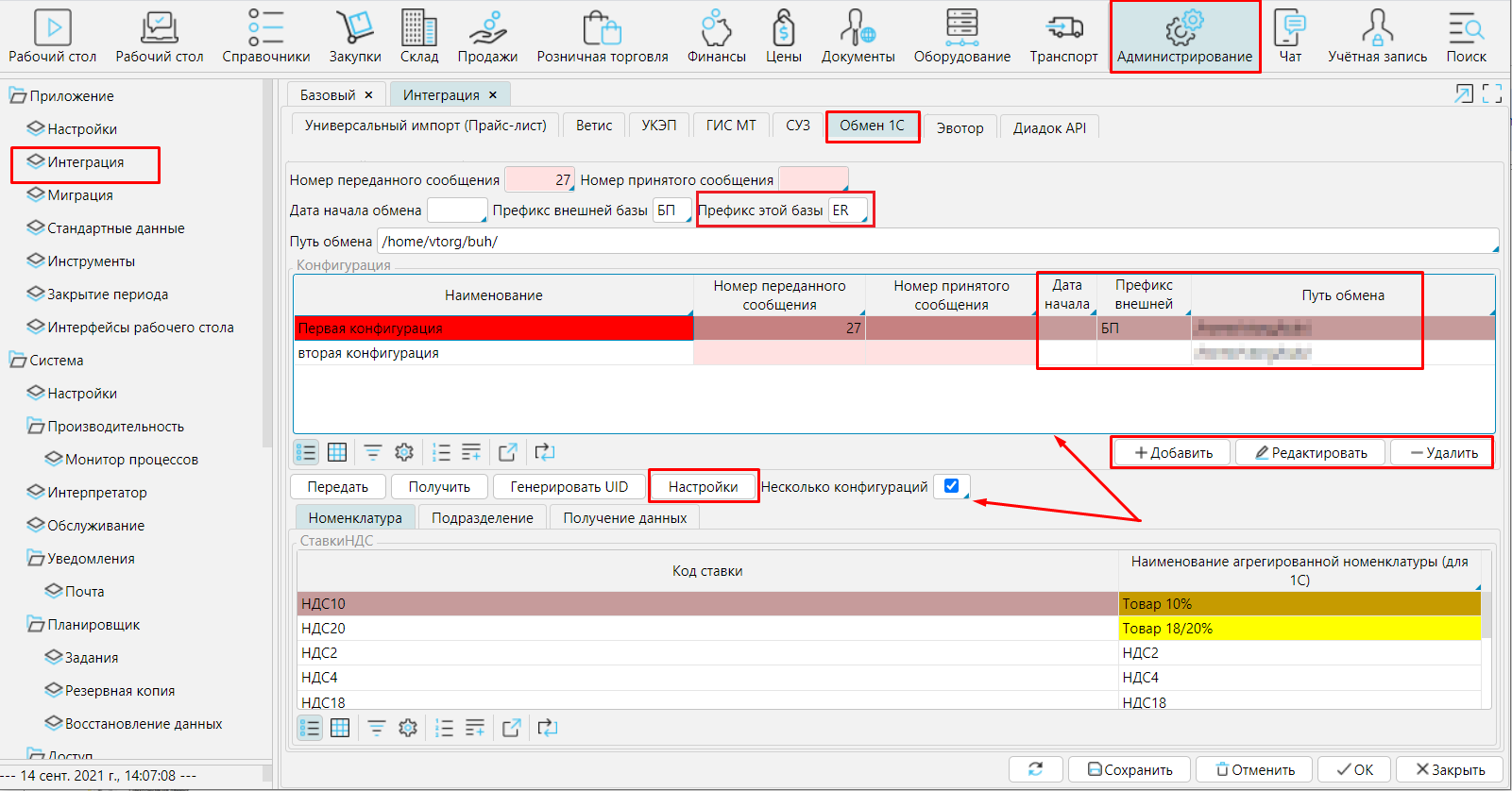Select the yellow Товар 18/20% cell
The image size is (1512, 791).
pos(1299,628)
